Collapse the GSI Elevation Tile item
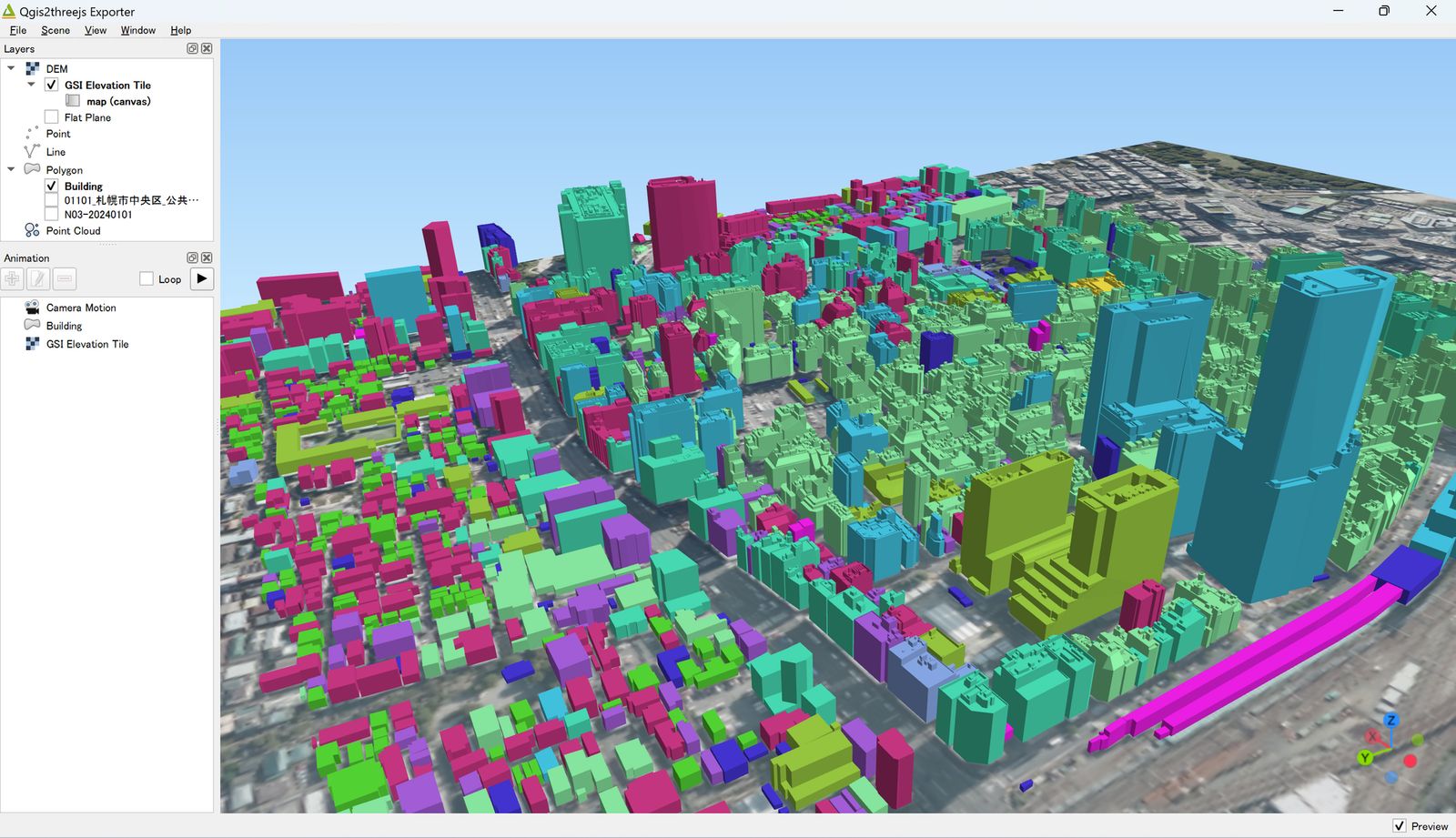The image size is (1456, 838). (31, 85)
